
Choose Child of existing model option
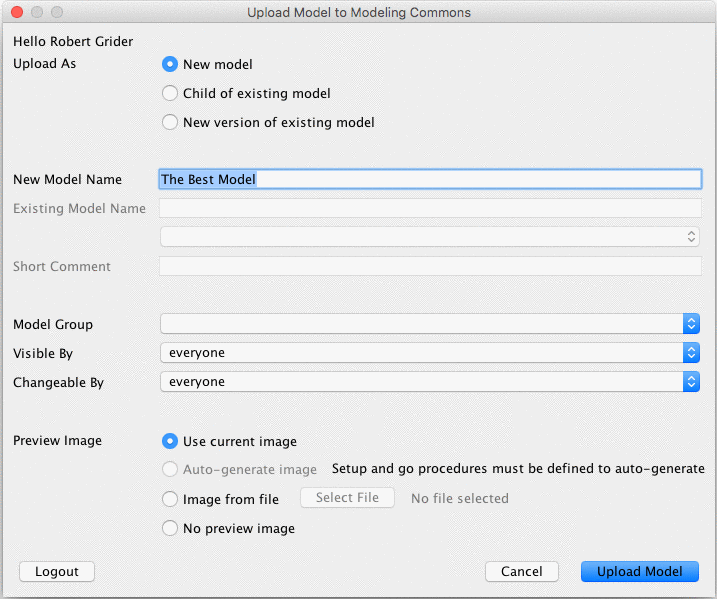point(170,94)
